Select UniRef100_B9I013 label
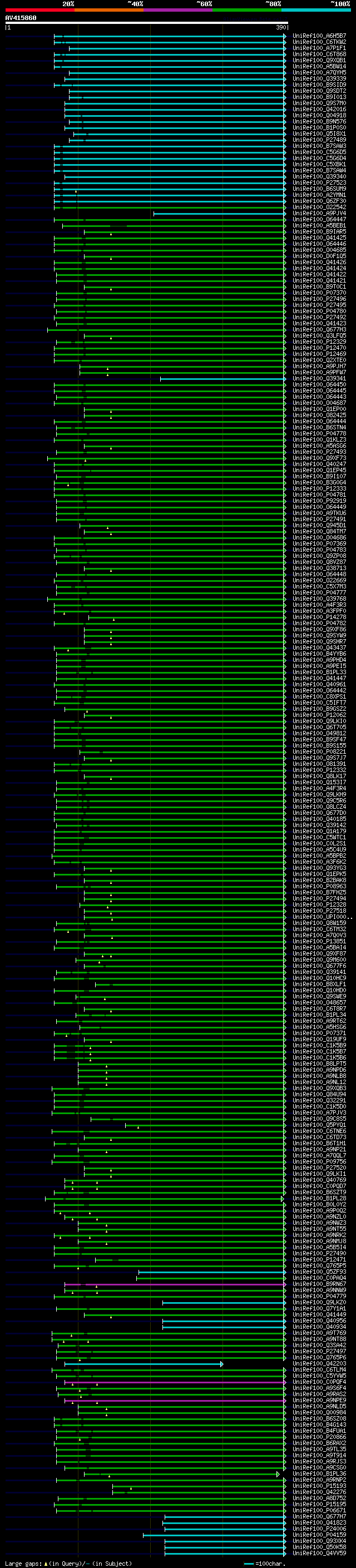This screenshot has width=356, height=1568. click(319, 97)
